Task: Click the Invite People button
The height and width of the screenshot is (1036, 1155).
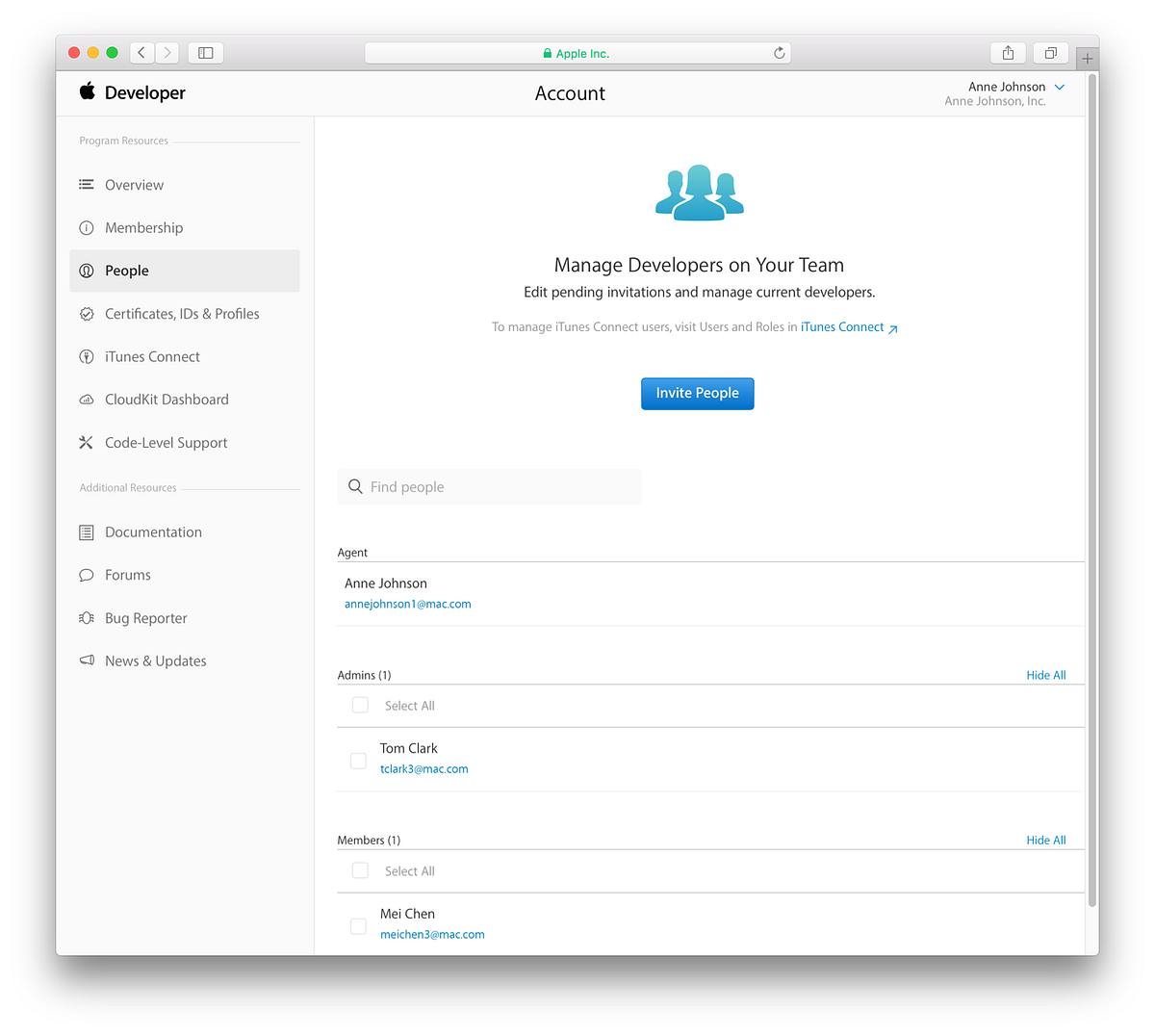Action: (x=697, y=393)
